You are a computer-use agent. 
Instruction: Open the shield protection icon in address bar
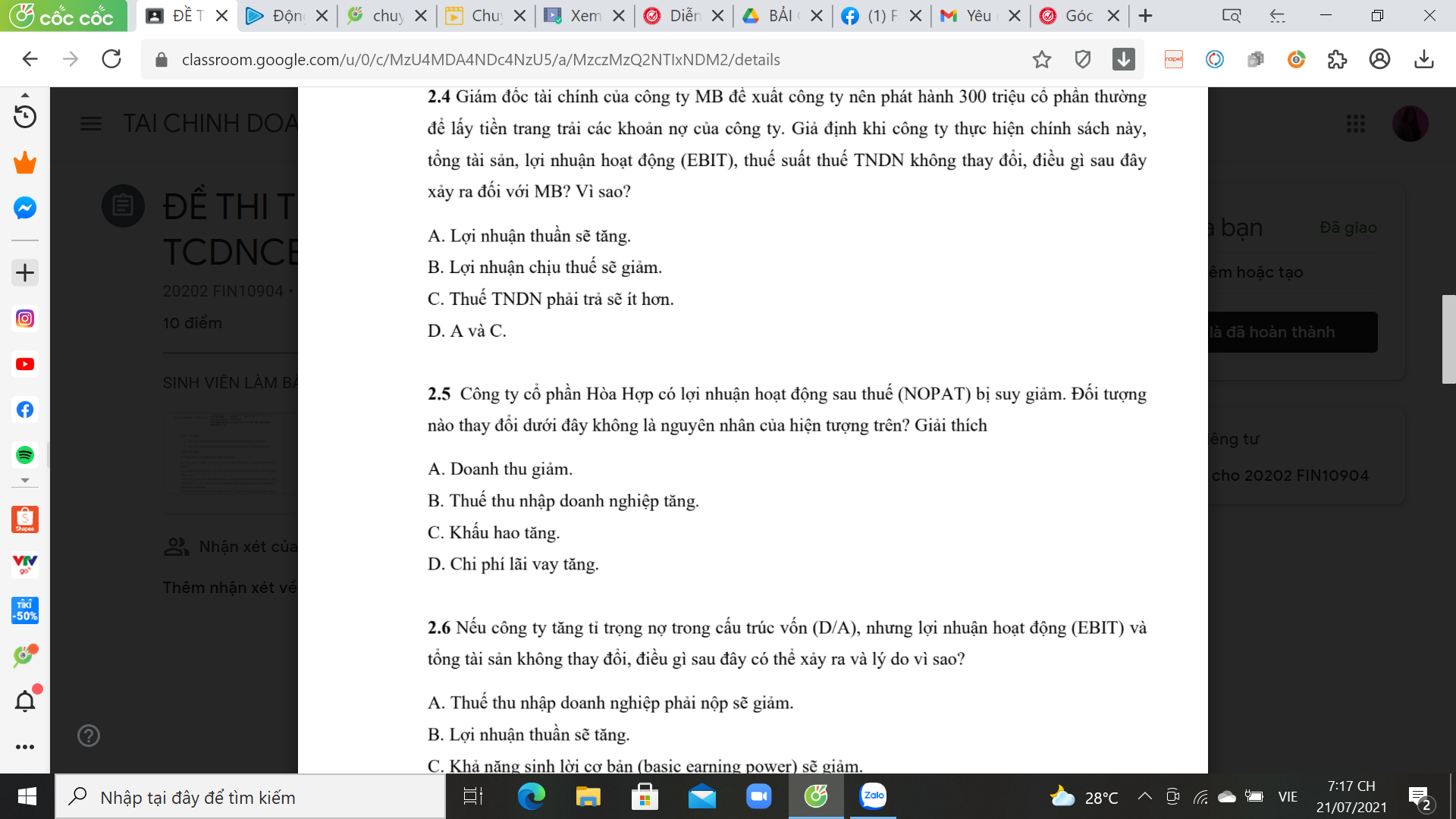tap(1083, 59)
